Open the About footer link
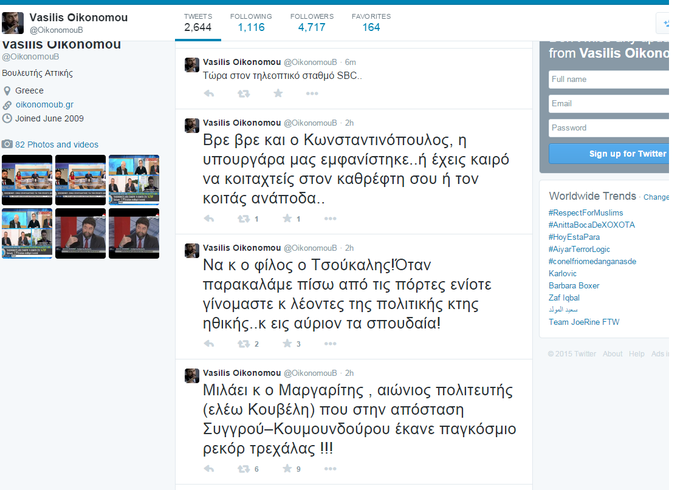 pos(612,354)
